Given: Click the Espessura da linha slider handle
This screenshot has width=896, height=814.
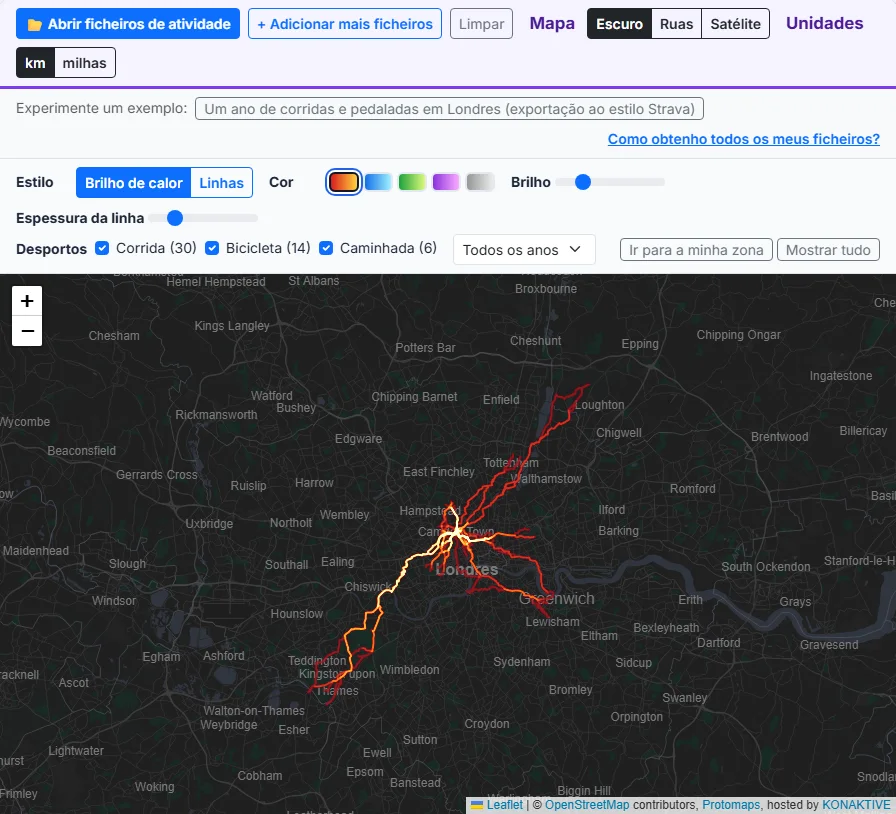Looking at the screenshot, I should 175,218.
